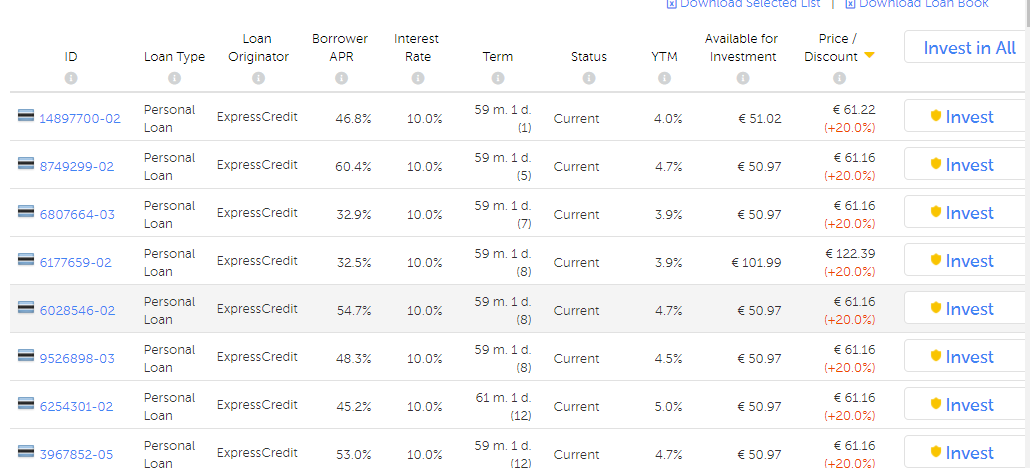This screenshot has height=468, width=1030.
Task: Click flag icon beside loan 14897700-02
Action: [26, 117]
